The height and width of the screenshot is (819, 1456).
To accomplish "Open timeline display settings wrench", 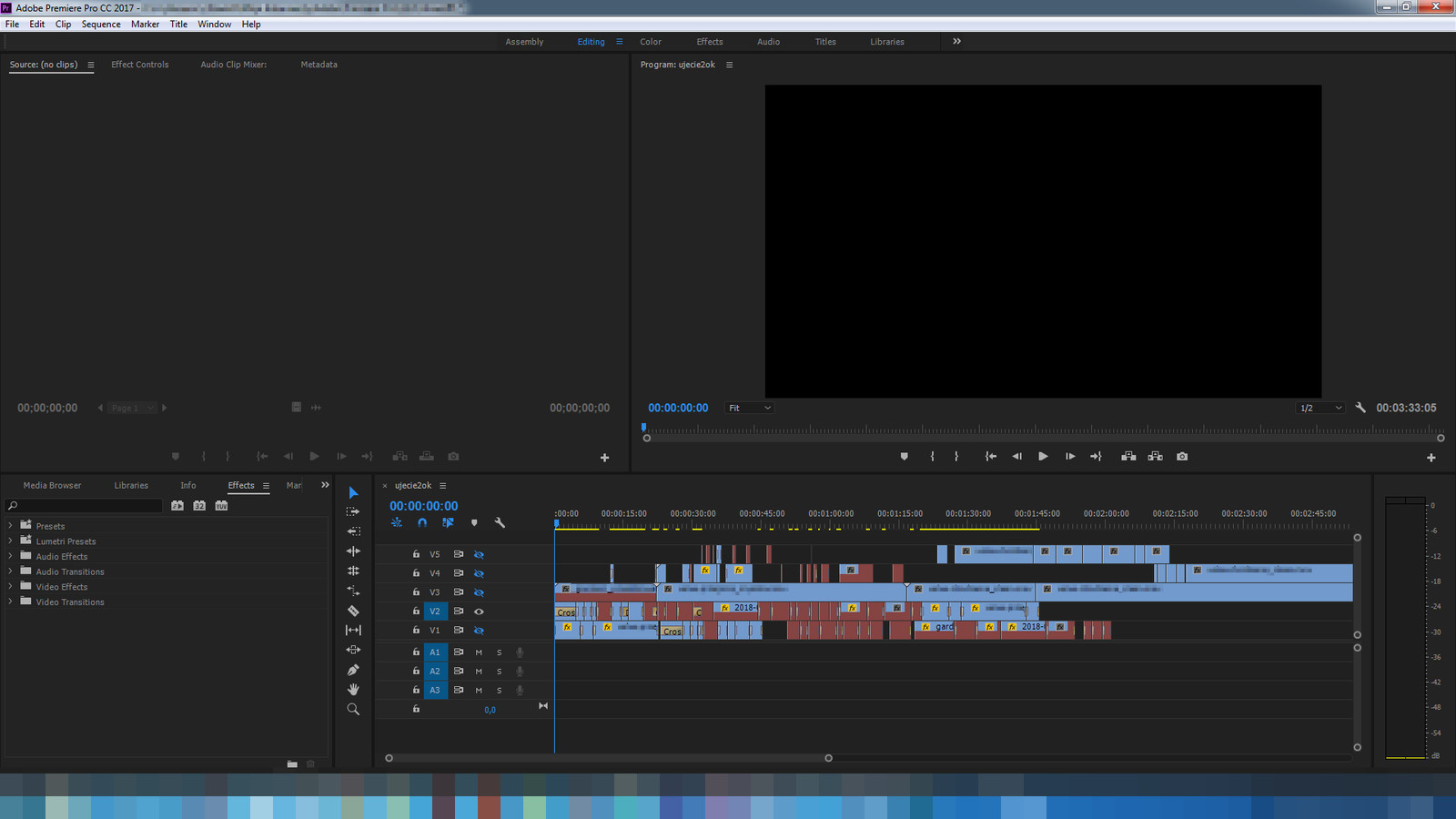I will click(500, 523).
